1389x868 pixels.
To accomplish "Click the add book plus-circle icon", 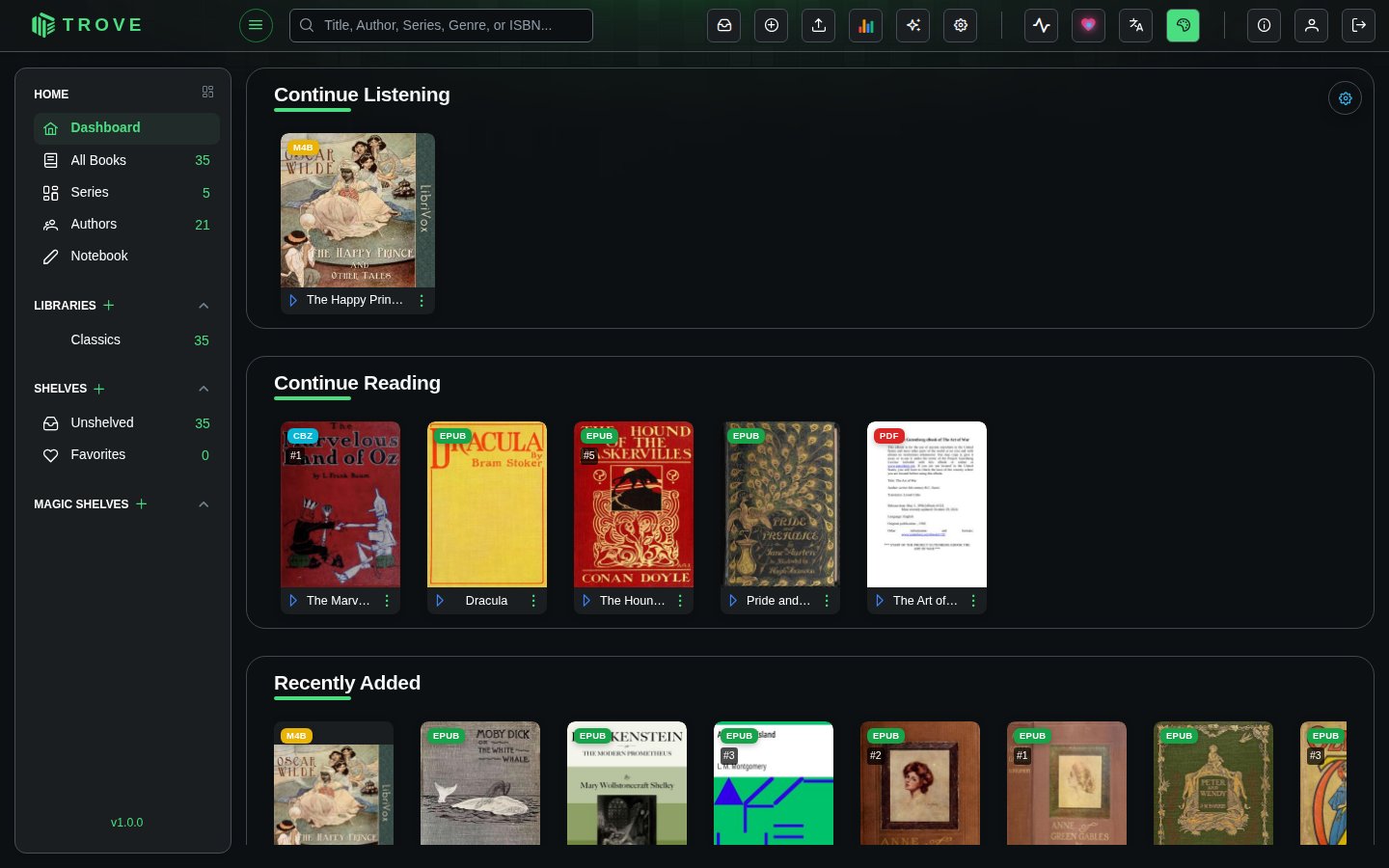I will [772, 25].
